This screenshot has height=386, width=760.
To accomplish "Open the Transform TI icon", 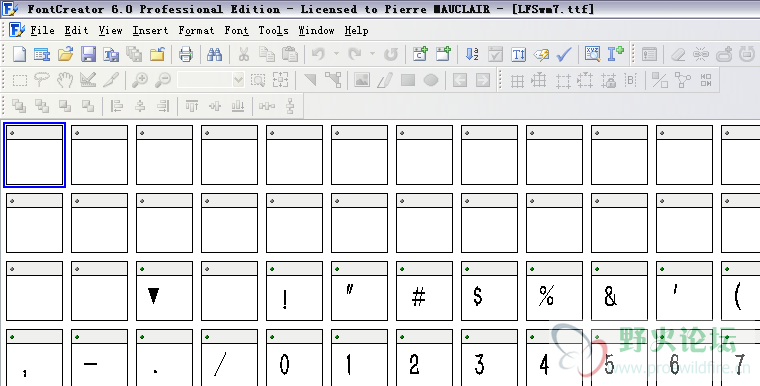I will (518, 54).
